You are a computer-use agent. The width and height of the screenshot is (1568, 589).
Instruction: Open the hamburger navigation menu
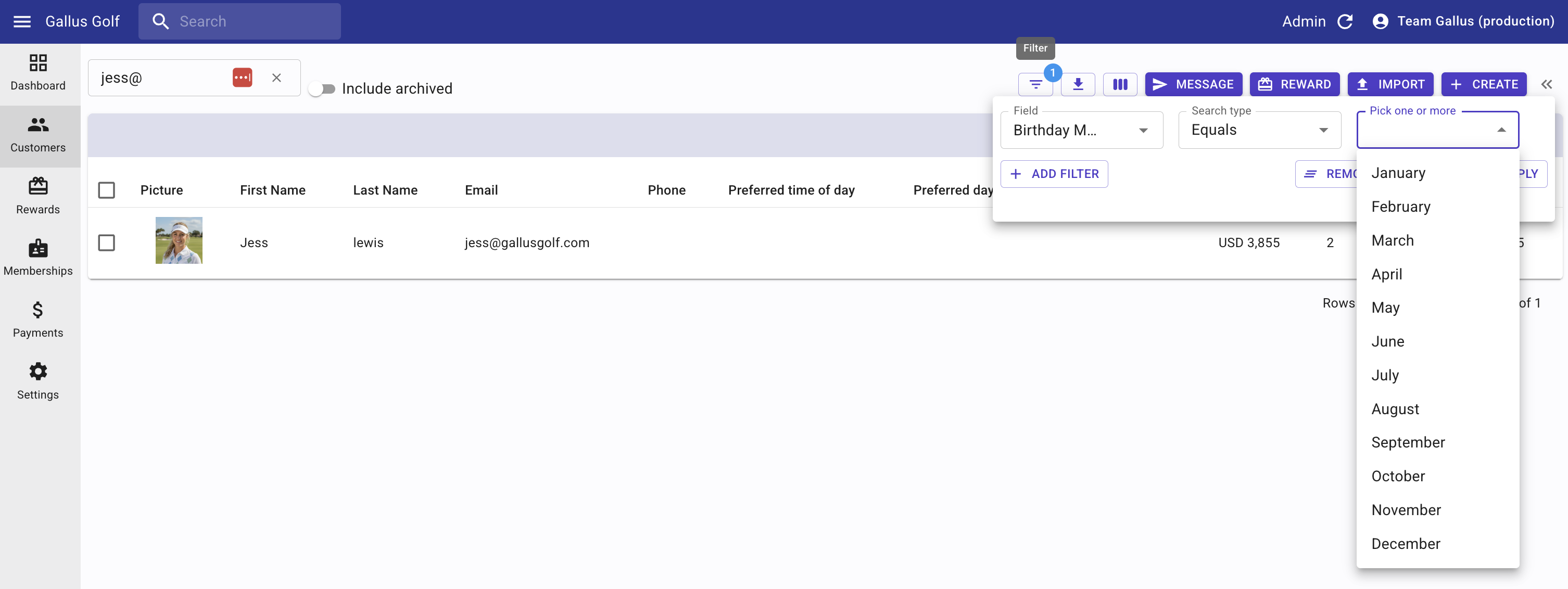pyautogui.click(x=22, y=21)
